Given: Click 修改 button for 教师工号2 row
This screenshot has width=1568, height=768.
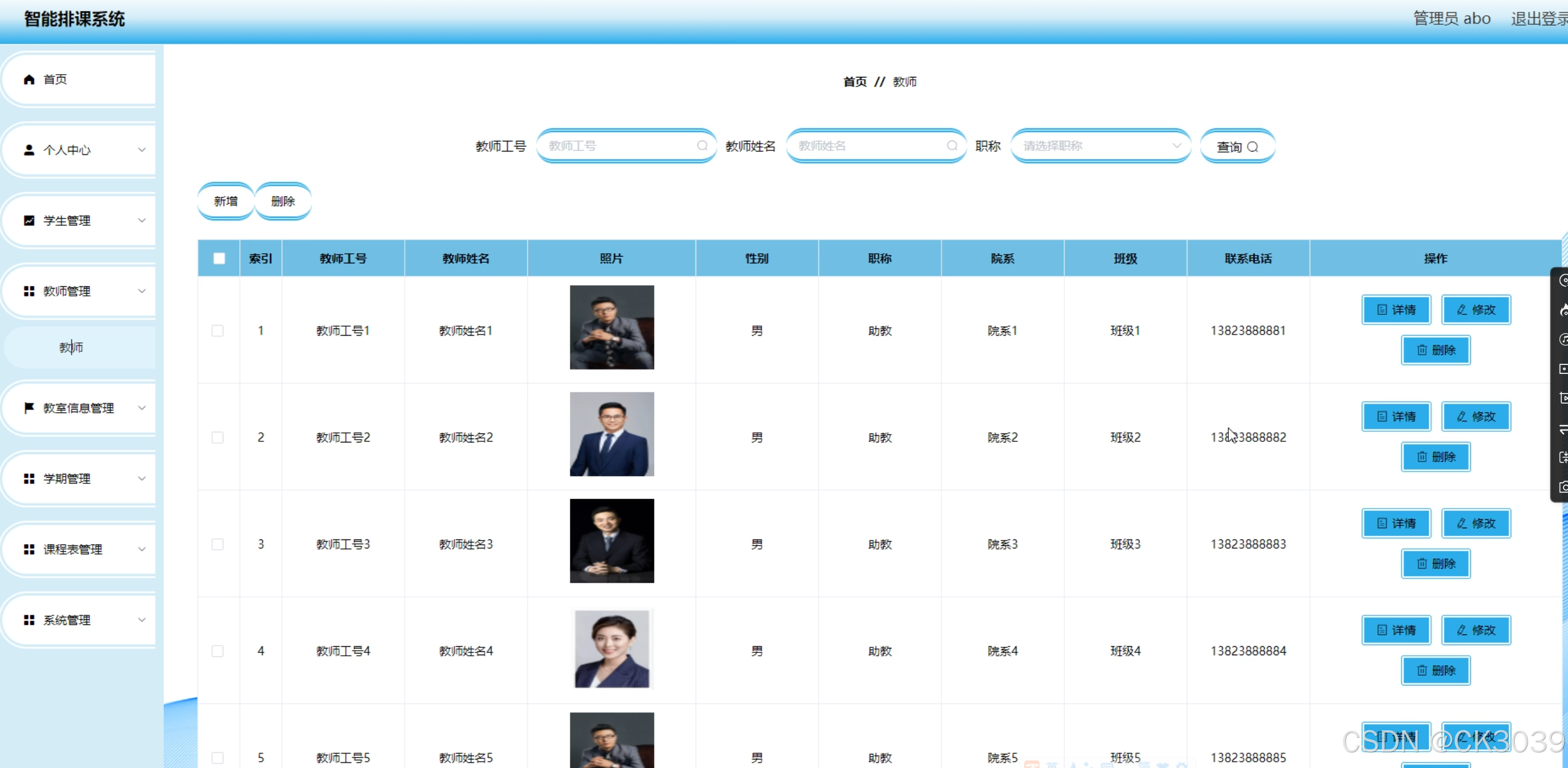Looking at the screenshot, I should pyautogui.click(x=1475, y=417).
